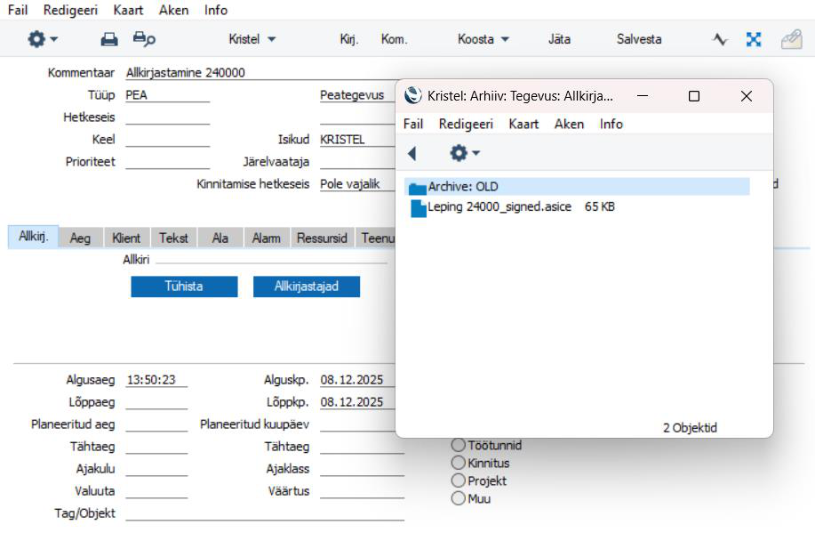Image resolution: width=815 pixels, height=557 pixels.
Task: Click the Tag/Objekt input field
Action: click(x=265, y=513)
